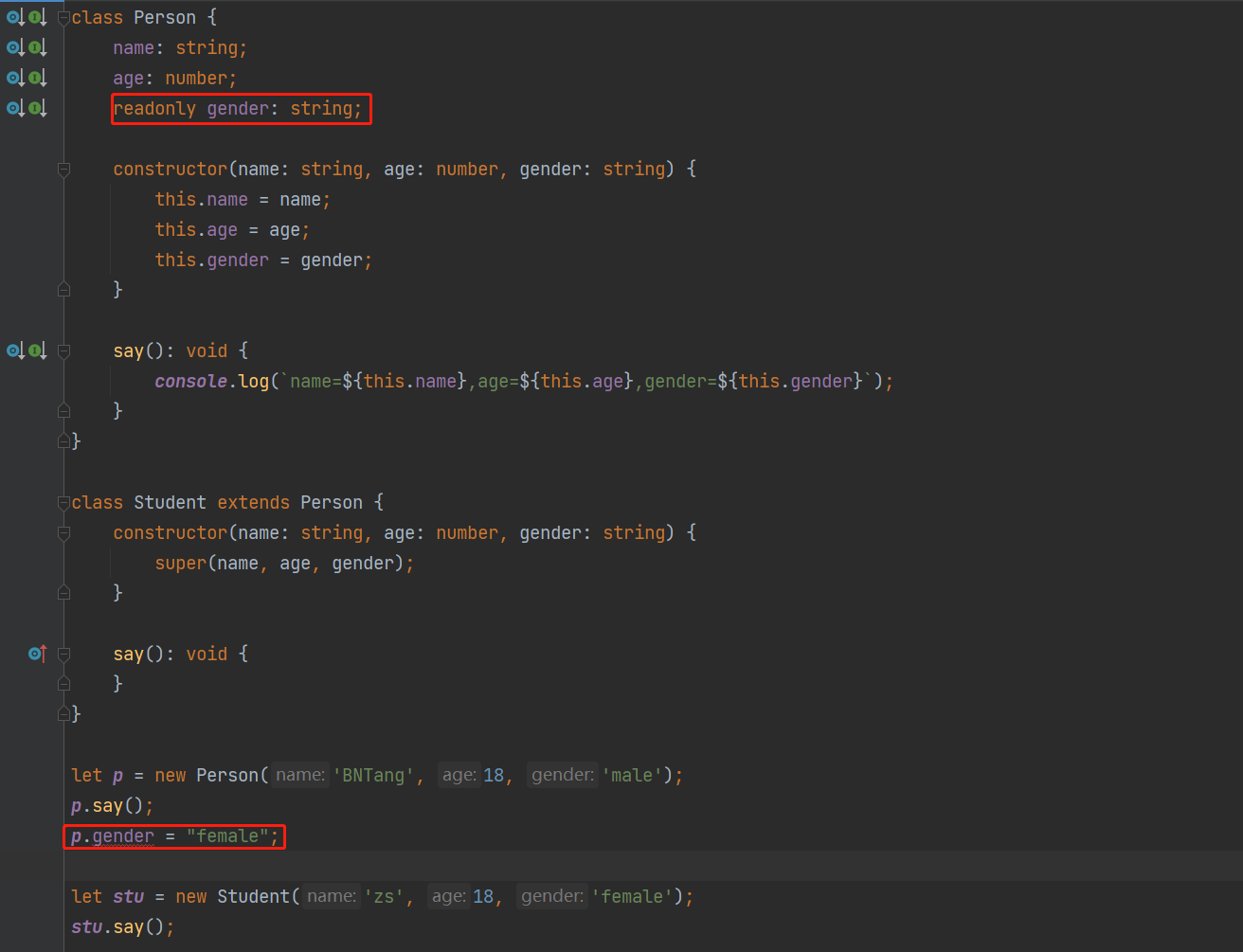The height and width of the screenshot is (952, 1243).
Task: Click overriding method icon beside Student say()
Action: tap(38, 654)
